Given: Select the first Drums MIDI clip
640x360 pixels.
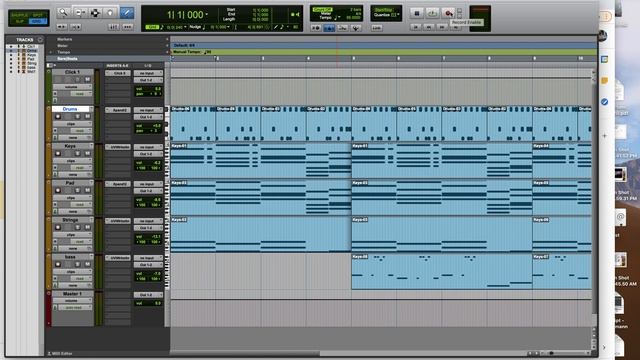Looking at the screenshot, I should (x=193, y=124).
